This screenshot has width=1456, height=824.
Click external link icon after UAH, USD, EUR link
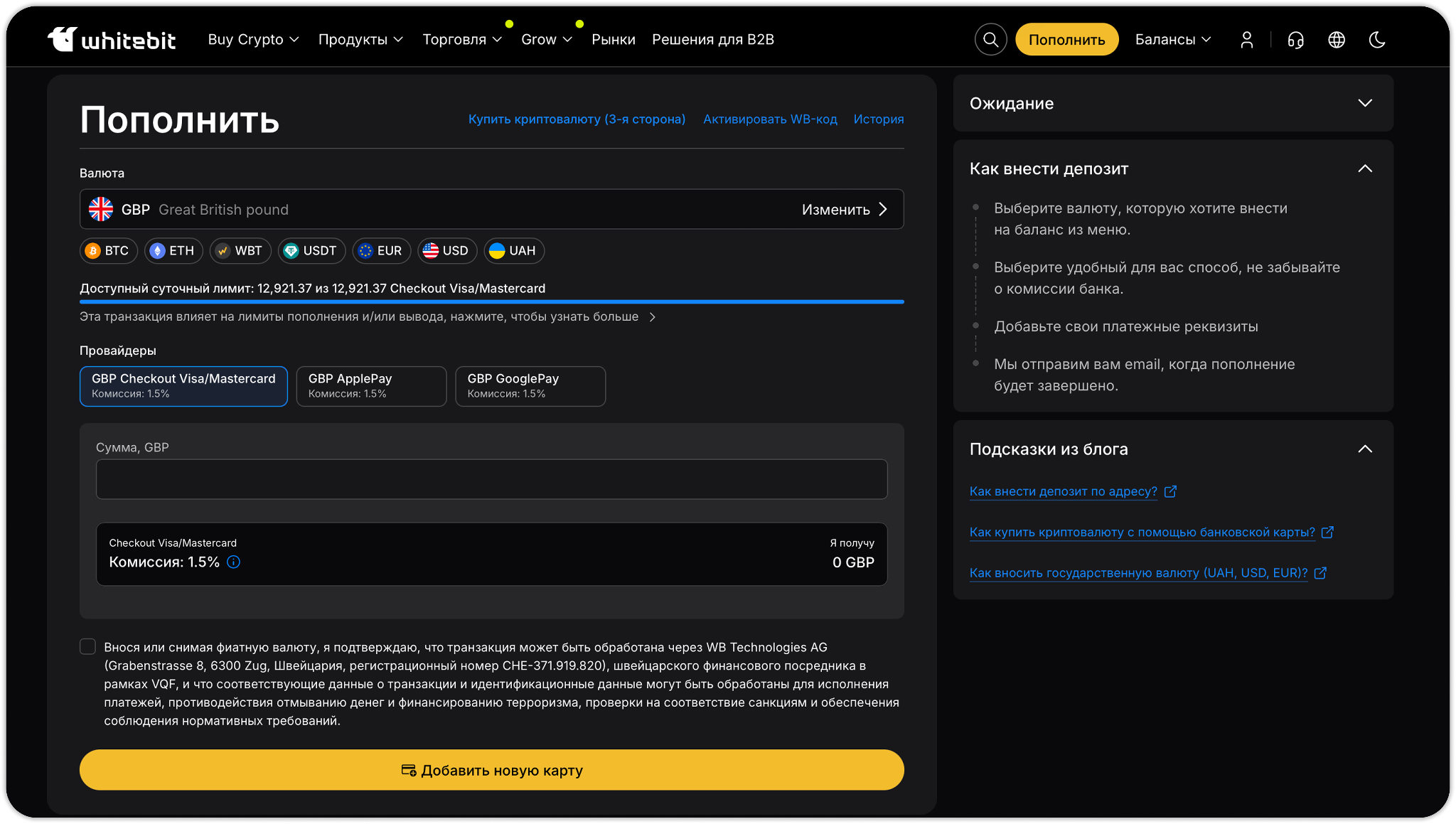[x=1320, y=573]
